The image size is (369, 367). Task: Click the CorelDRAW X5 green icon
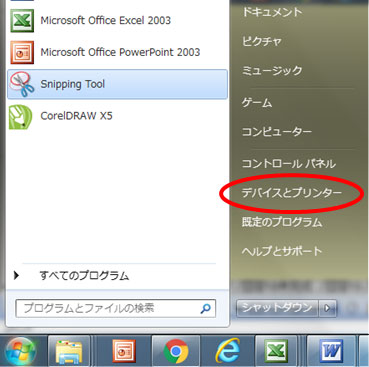click(x=21, y=117)
